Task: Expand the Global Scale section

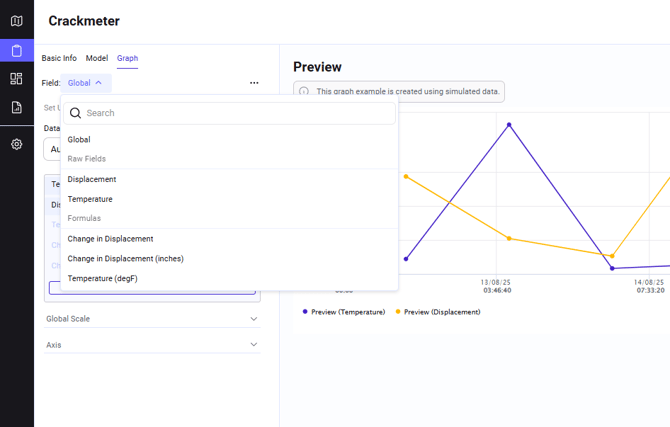Action: click(x=152, y=319)
